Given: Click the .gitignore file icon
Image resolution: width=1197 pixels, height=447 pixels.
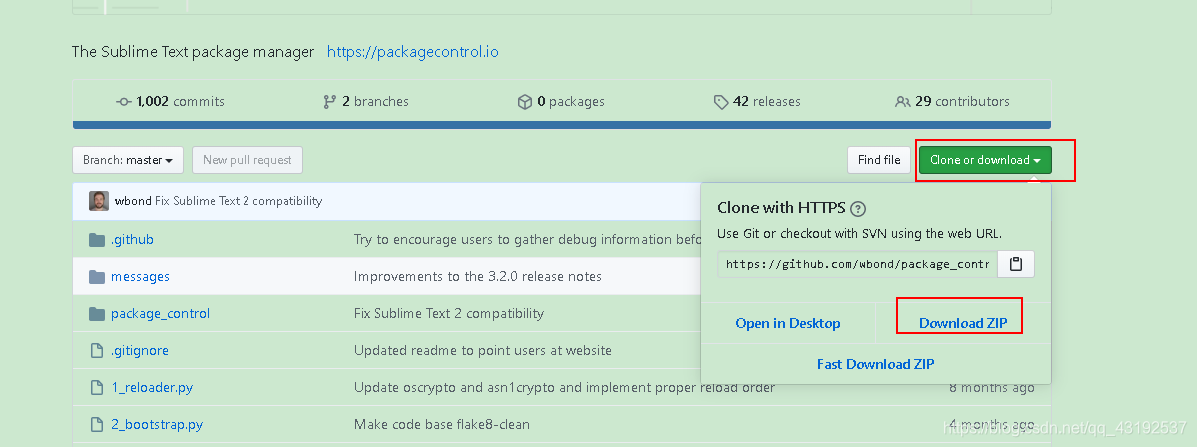Looking at the screenshot, I should [x=97, y=350].
